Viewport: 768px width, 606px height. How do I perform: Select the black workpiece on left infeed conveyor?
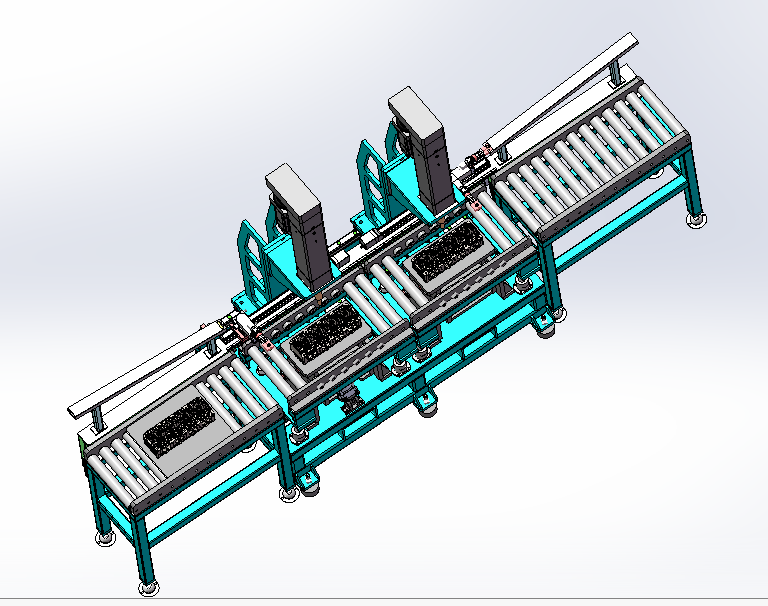pyautogui.click(x=178, y=429)
